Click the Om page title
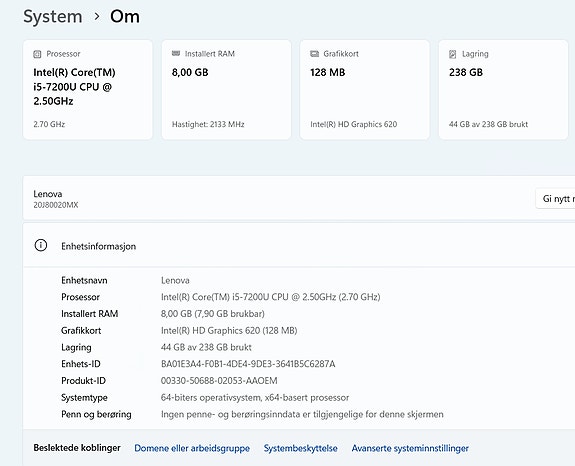The image size is (575, 466). coord(125,16)
